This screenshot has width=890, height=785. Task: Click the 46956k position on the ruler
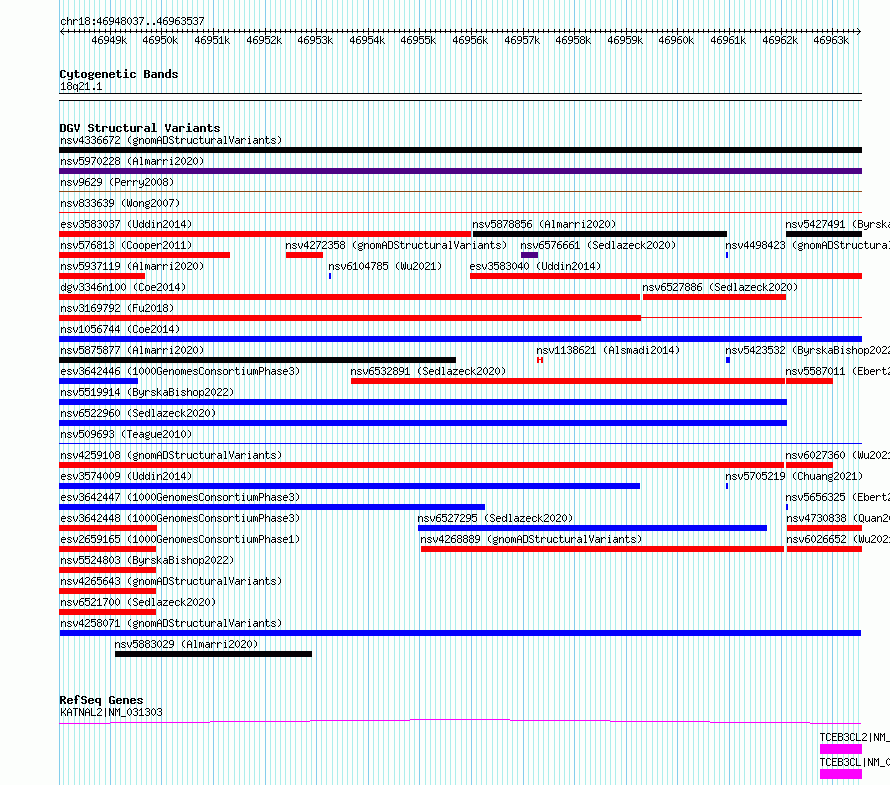coord(470,40)
